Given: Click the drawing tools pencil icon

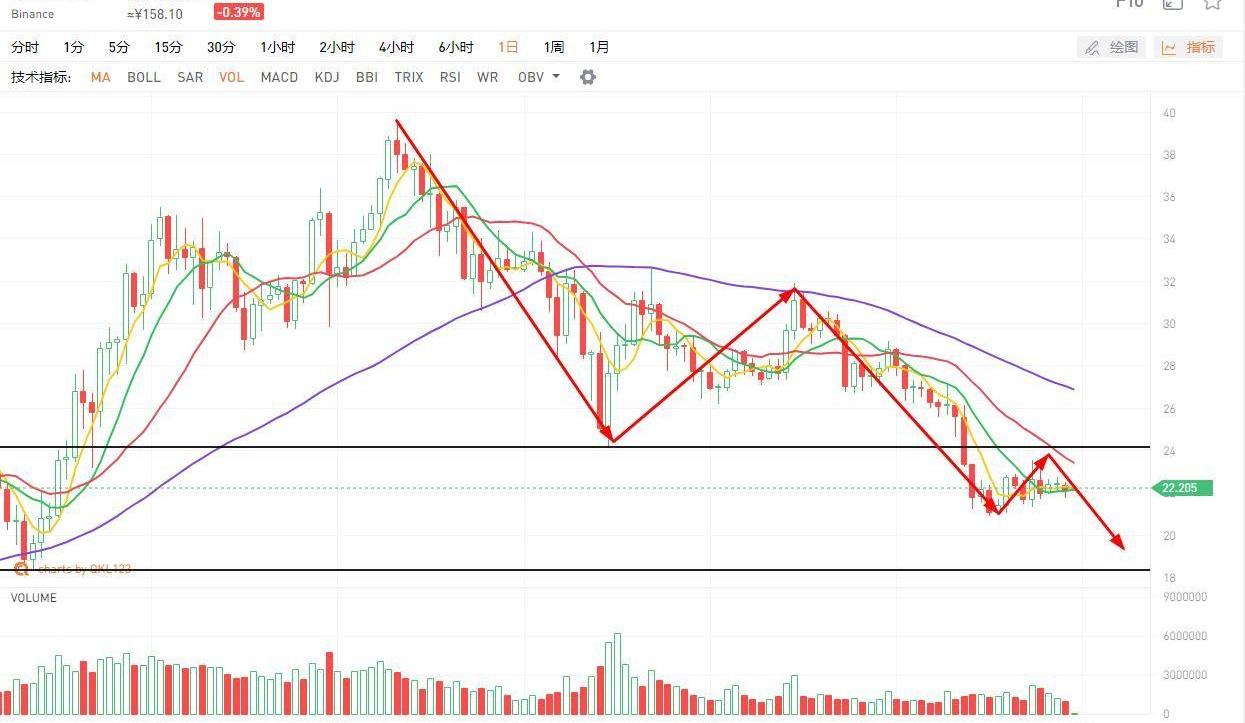Looking at the screenshot, I should 1092,47.
